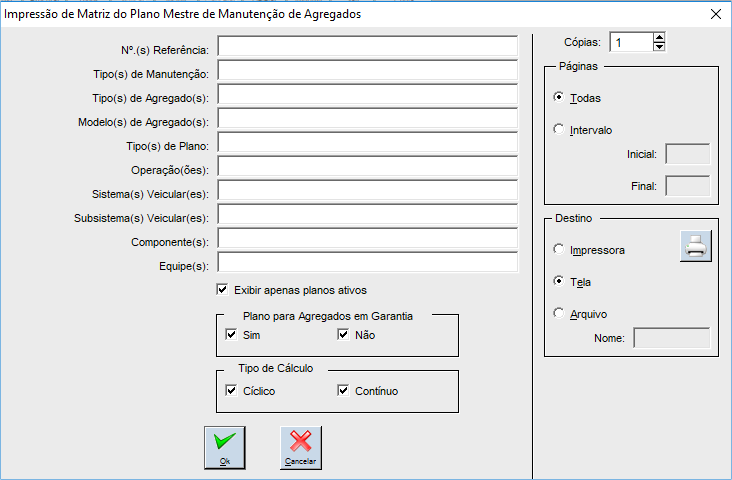Click the printer setup icon
This screenshot has width=732, height=480.
coord(696,246)
